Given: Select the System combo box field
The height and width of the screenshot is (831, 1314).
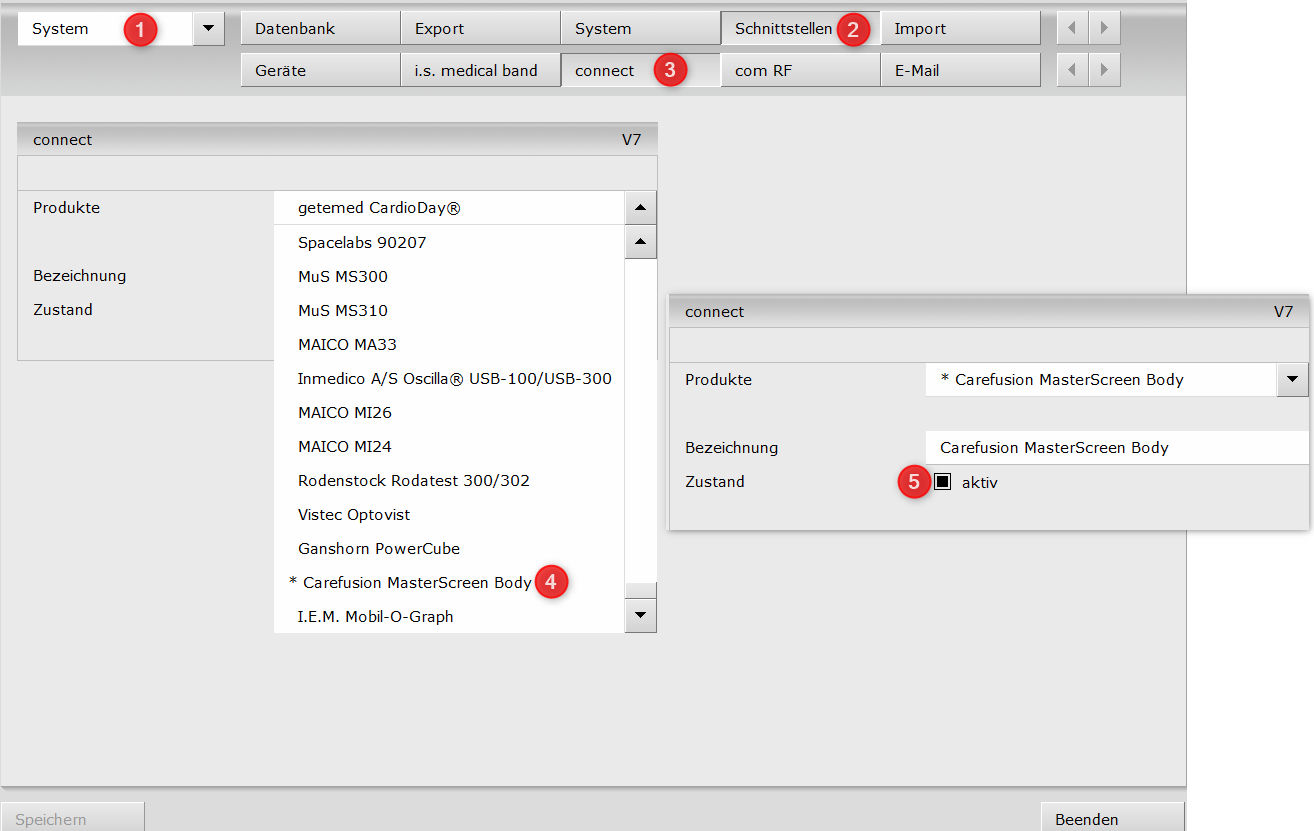Looking at the screenshot, I should pos(105,29).
